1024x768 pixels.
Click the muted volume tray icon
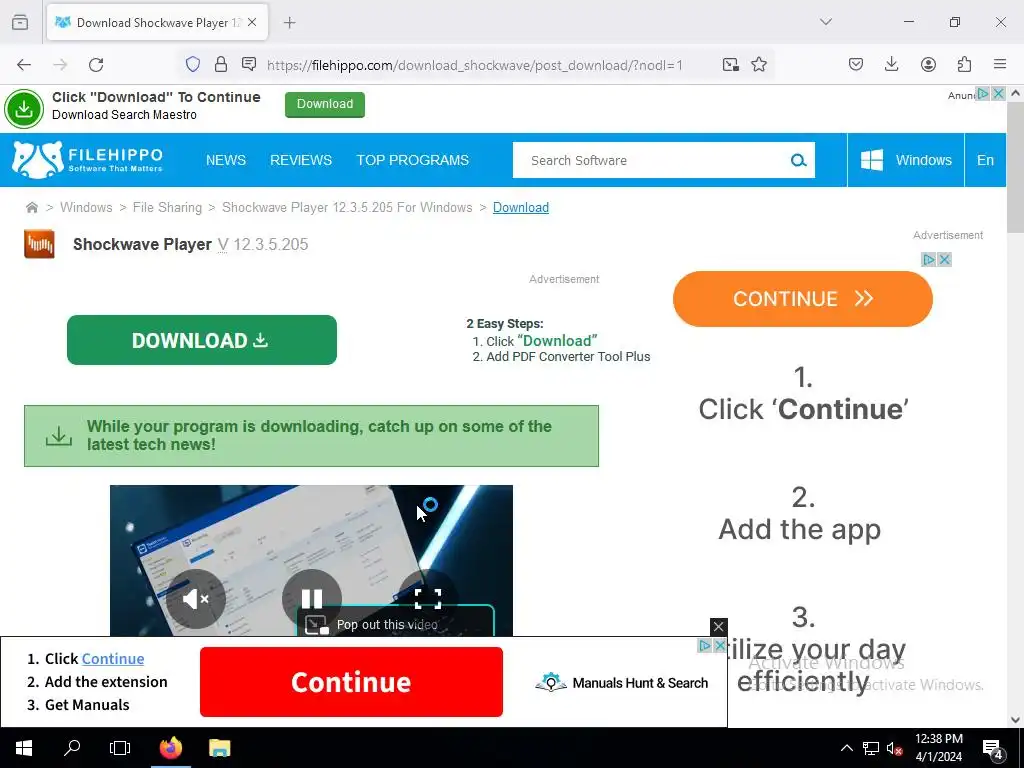tap(894, 748)
